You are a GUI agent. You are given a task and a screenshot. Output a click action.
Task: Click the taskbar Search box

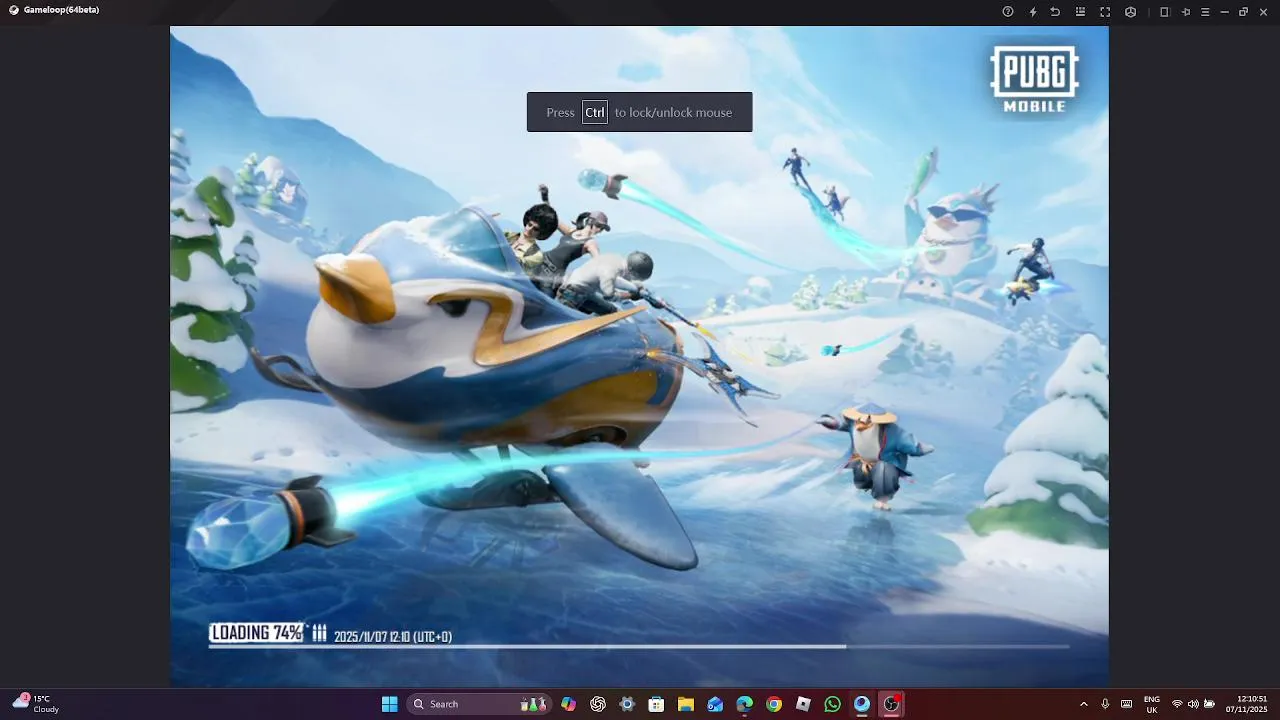tap(479, 704)
